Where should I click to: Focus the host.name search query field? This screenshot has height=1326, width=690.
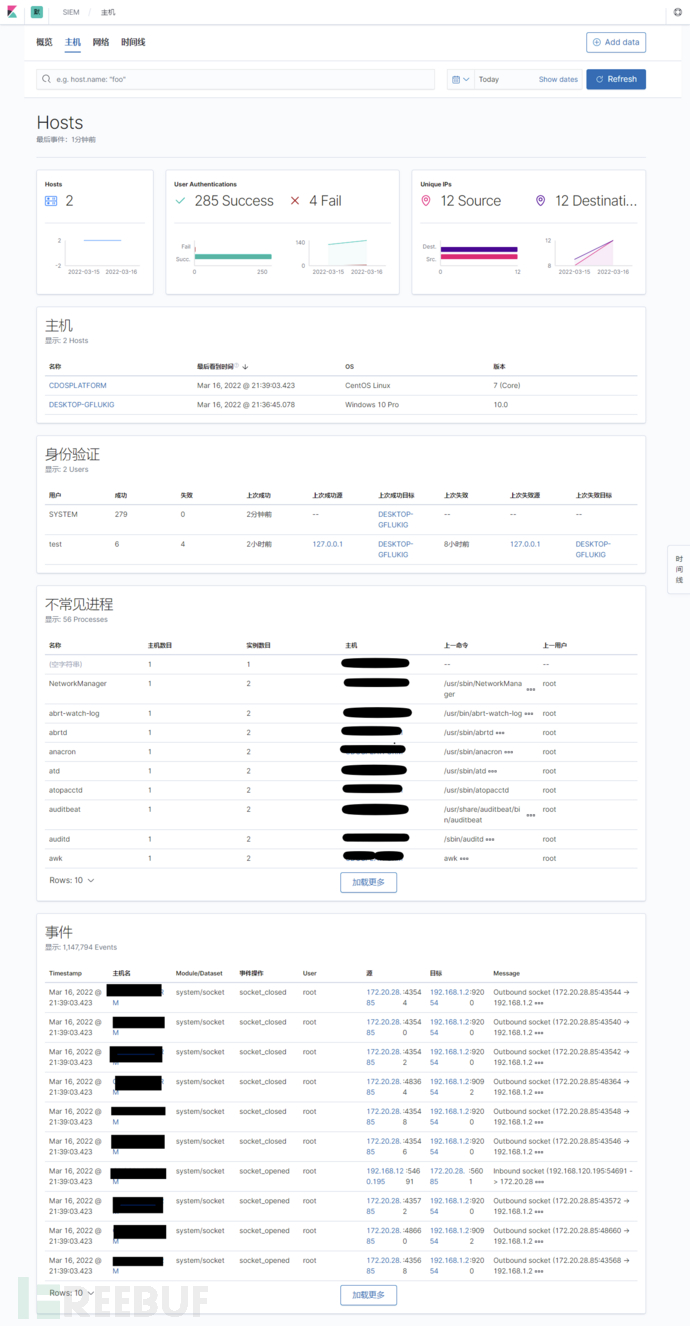point(236,79)
